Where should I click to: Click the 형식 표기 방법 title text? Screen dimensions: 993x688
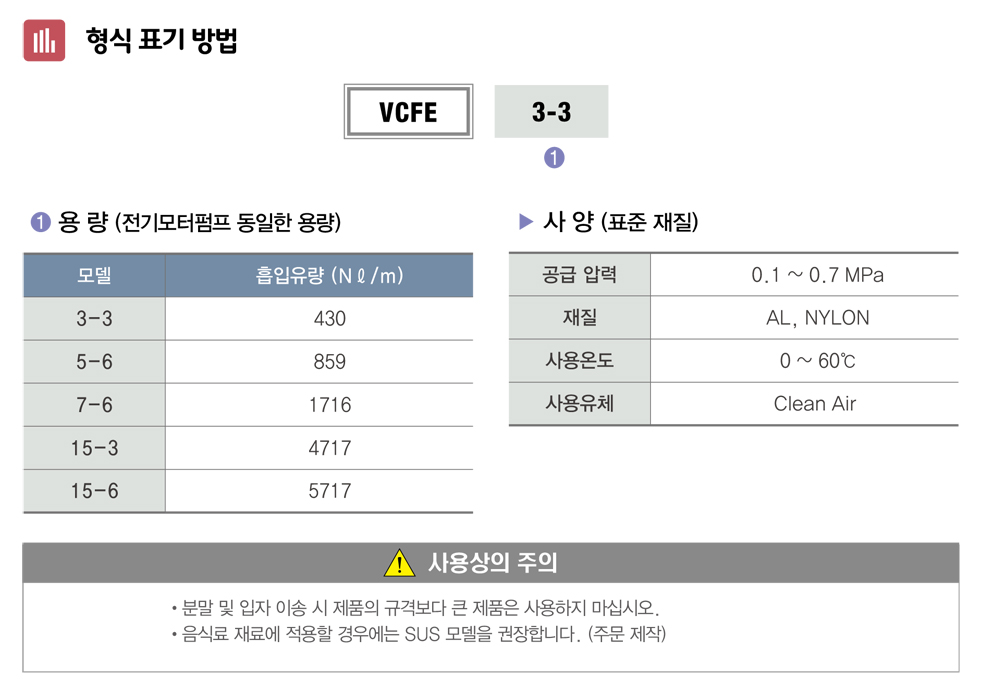click(162, 41)
